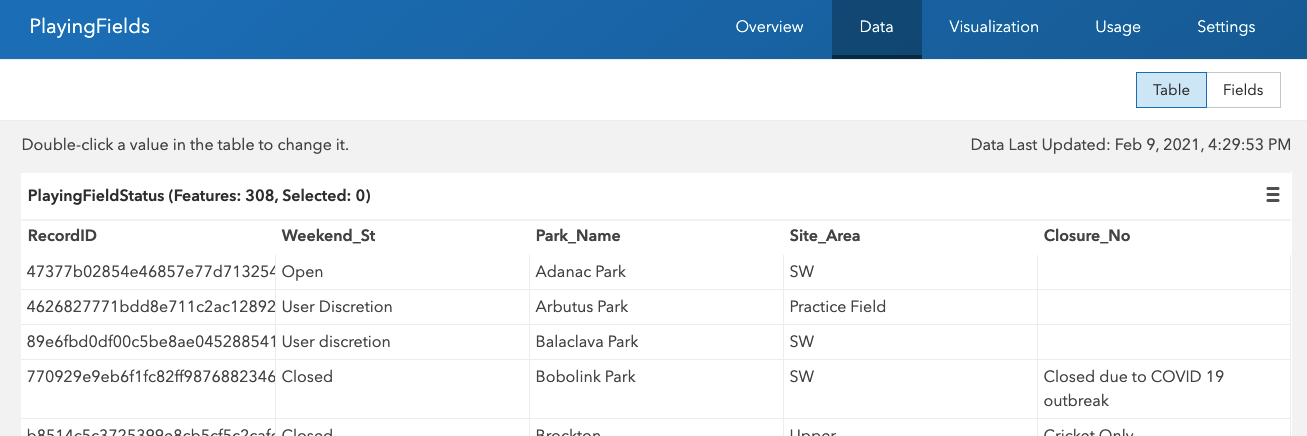
Task: Select the Bobolink Park cell
Action: (657, 389)
